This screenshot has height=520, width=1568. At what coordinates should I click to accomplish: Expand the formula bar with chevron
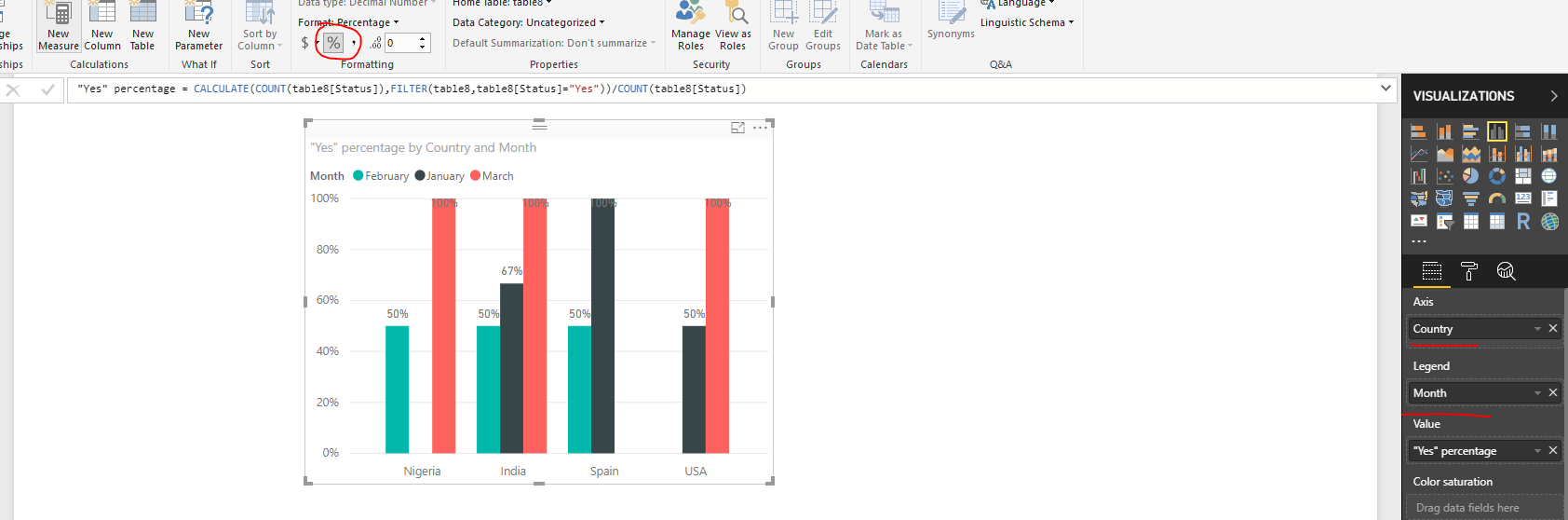(x=1386, y=89)
